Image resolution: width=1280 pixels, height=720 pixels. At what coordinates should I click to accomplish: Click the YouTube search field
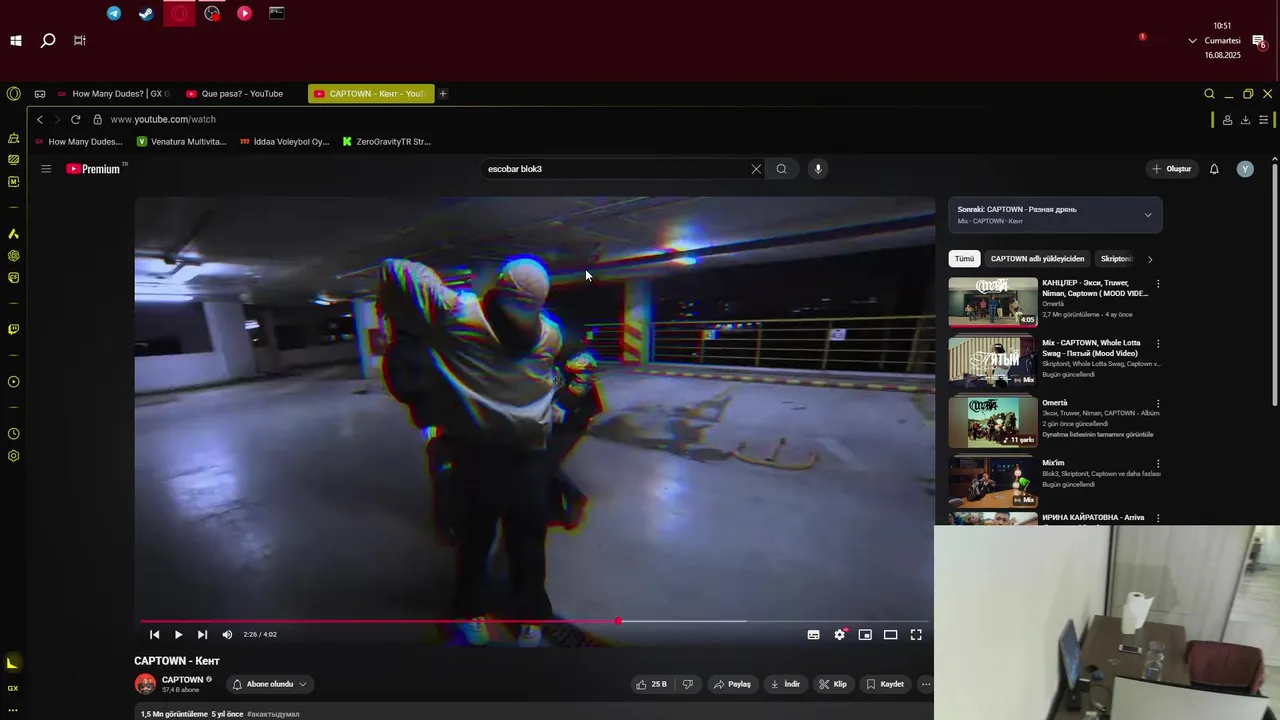[615, 169]
